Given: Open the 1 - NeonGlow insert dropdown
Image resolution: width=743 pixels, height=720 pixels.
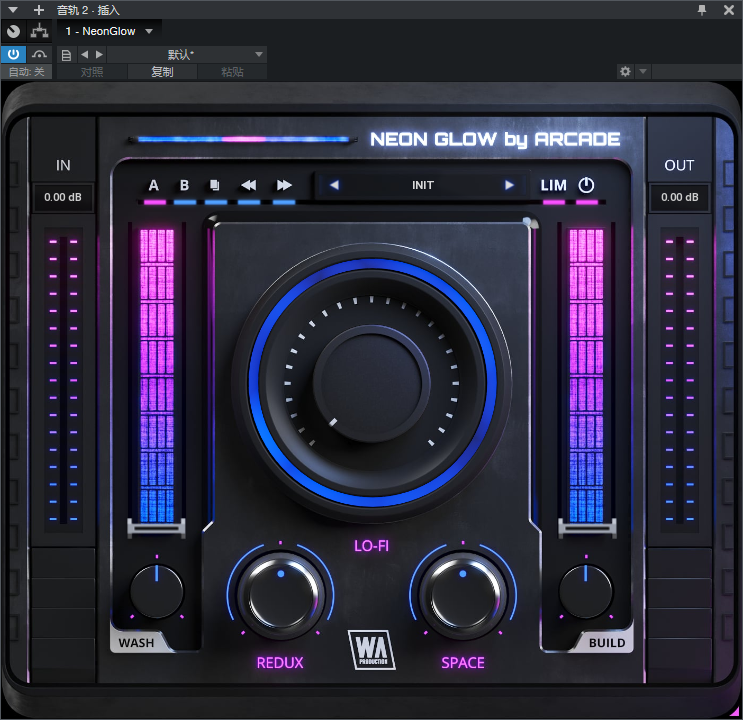Looking at the screenshot, I should tap(109, 31).
